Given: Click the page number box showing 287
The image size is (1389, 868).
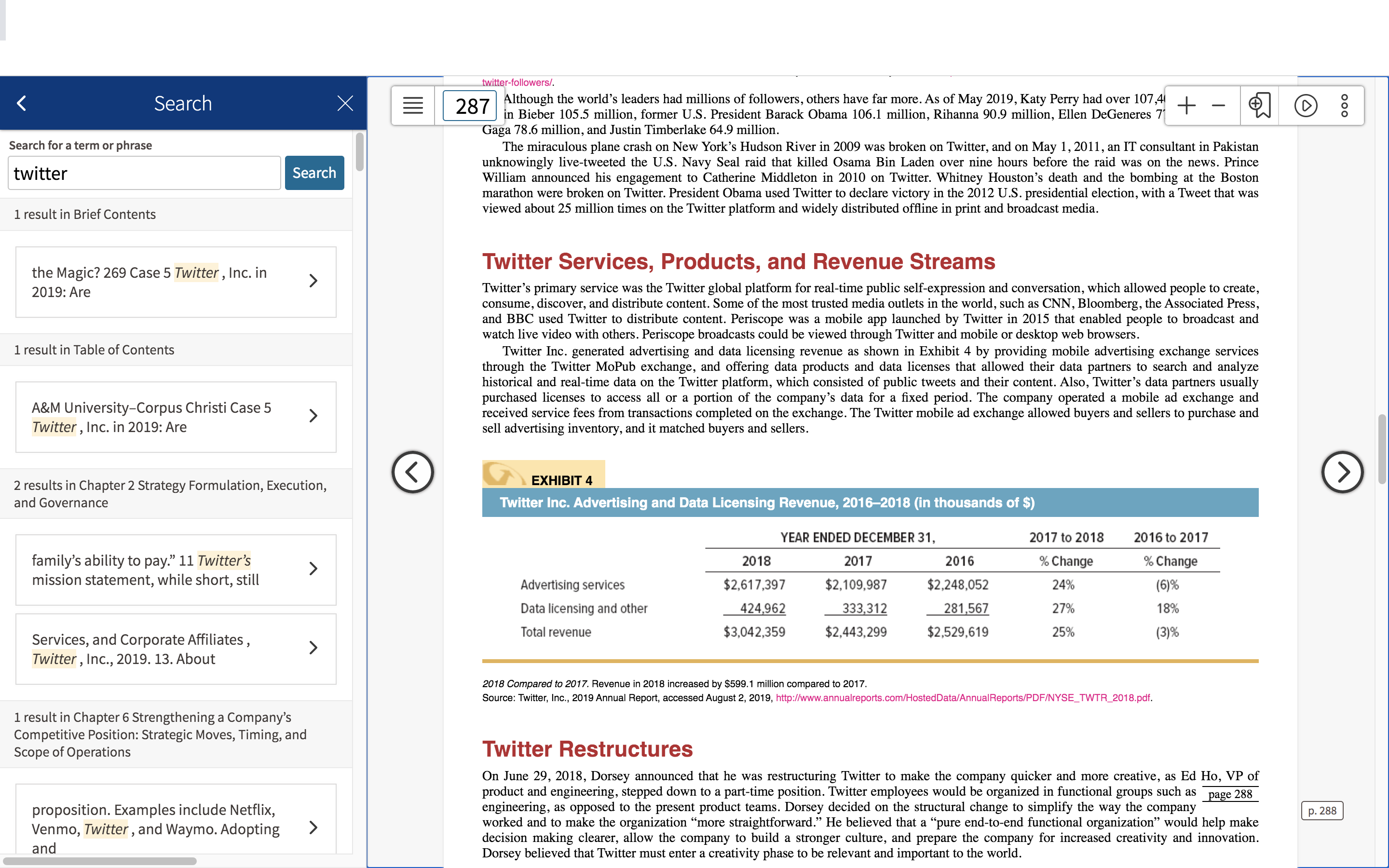Looking at the screenshot, I should (x=470, y=106).
